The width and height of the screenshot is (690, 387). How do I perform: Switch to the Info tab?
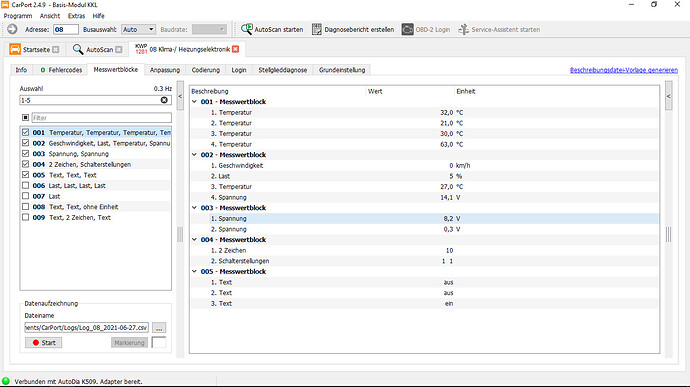(21, 70)
